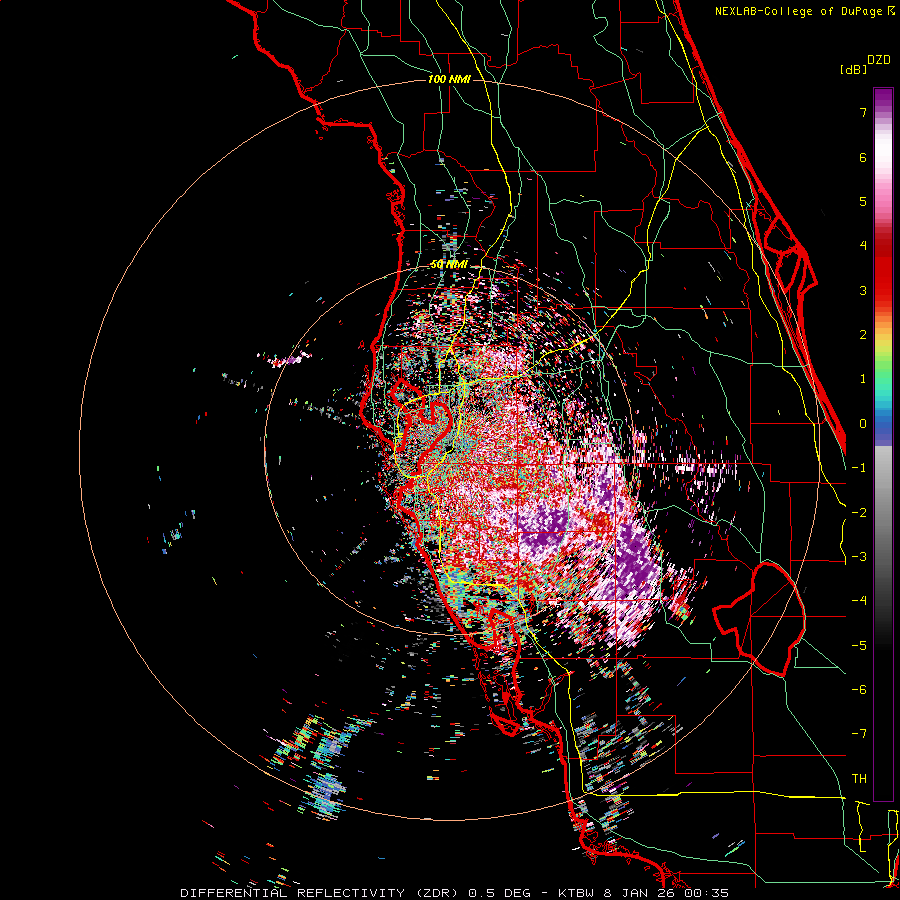Click the 5 value on the color scale
Screen dimensions: 900x900
coord(863,201)
